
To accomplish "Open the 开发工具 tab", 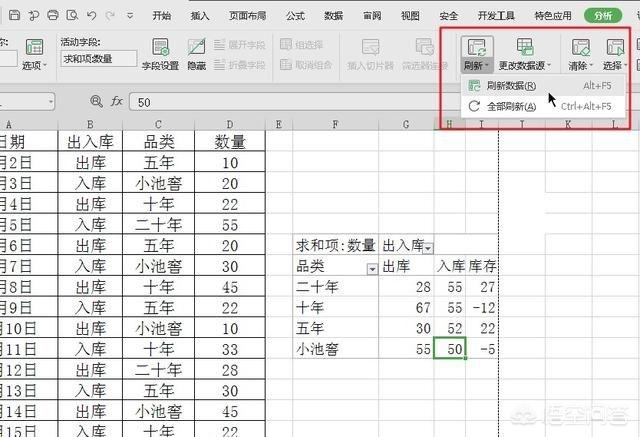I will point(496,16).
